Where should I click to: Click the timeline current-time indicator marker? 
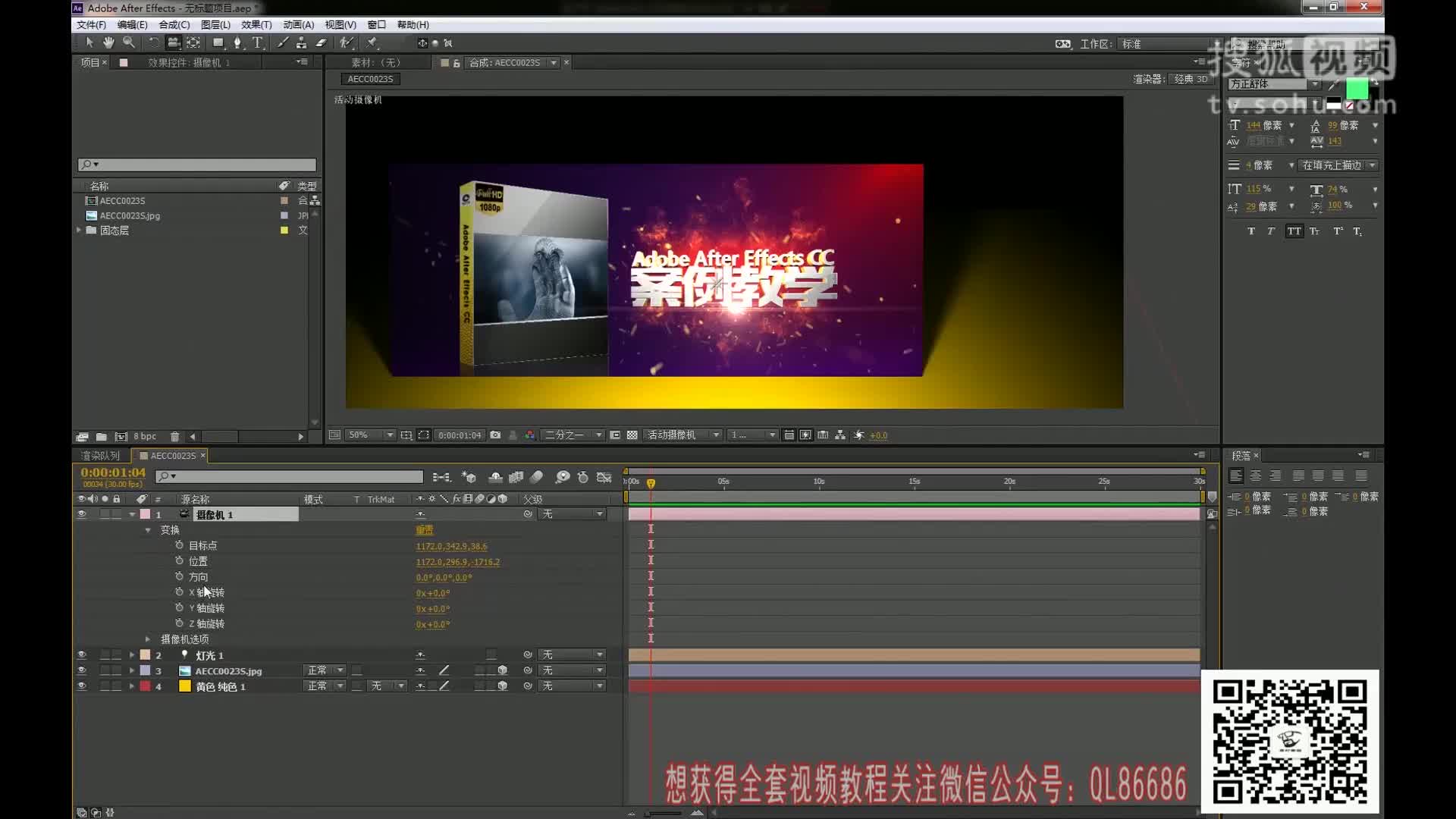click(x=651, y=483)
